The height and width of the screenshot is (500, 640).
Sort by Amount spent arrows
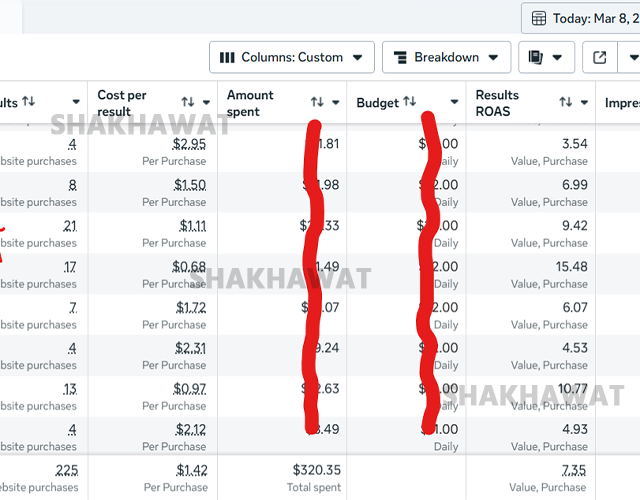coord(317,102)
